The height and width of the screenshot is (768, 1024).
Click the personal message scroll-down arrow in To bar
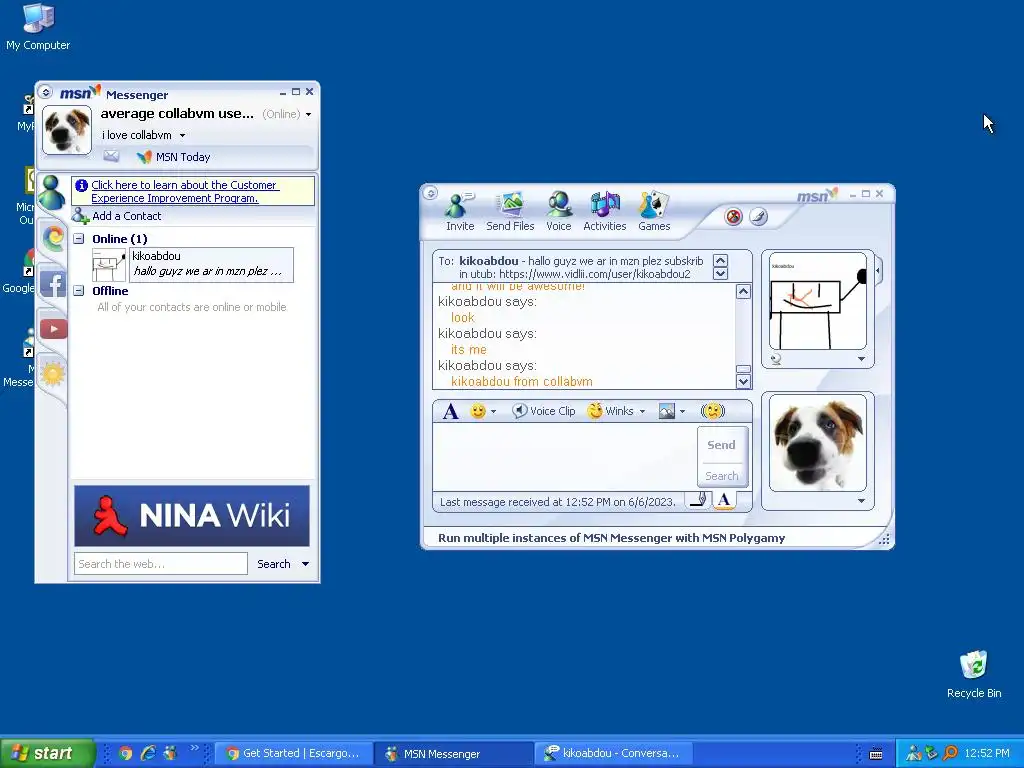[720, 274]
